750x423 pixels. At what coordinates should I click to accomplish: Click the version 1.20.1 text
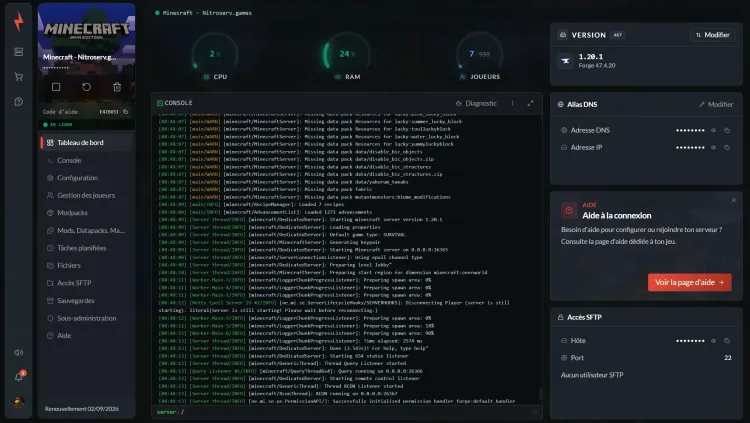point(591,56)
